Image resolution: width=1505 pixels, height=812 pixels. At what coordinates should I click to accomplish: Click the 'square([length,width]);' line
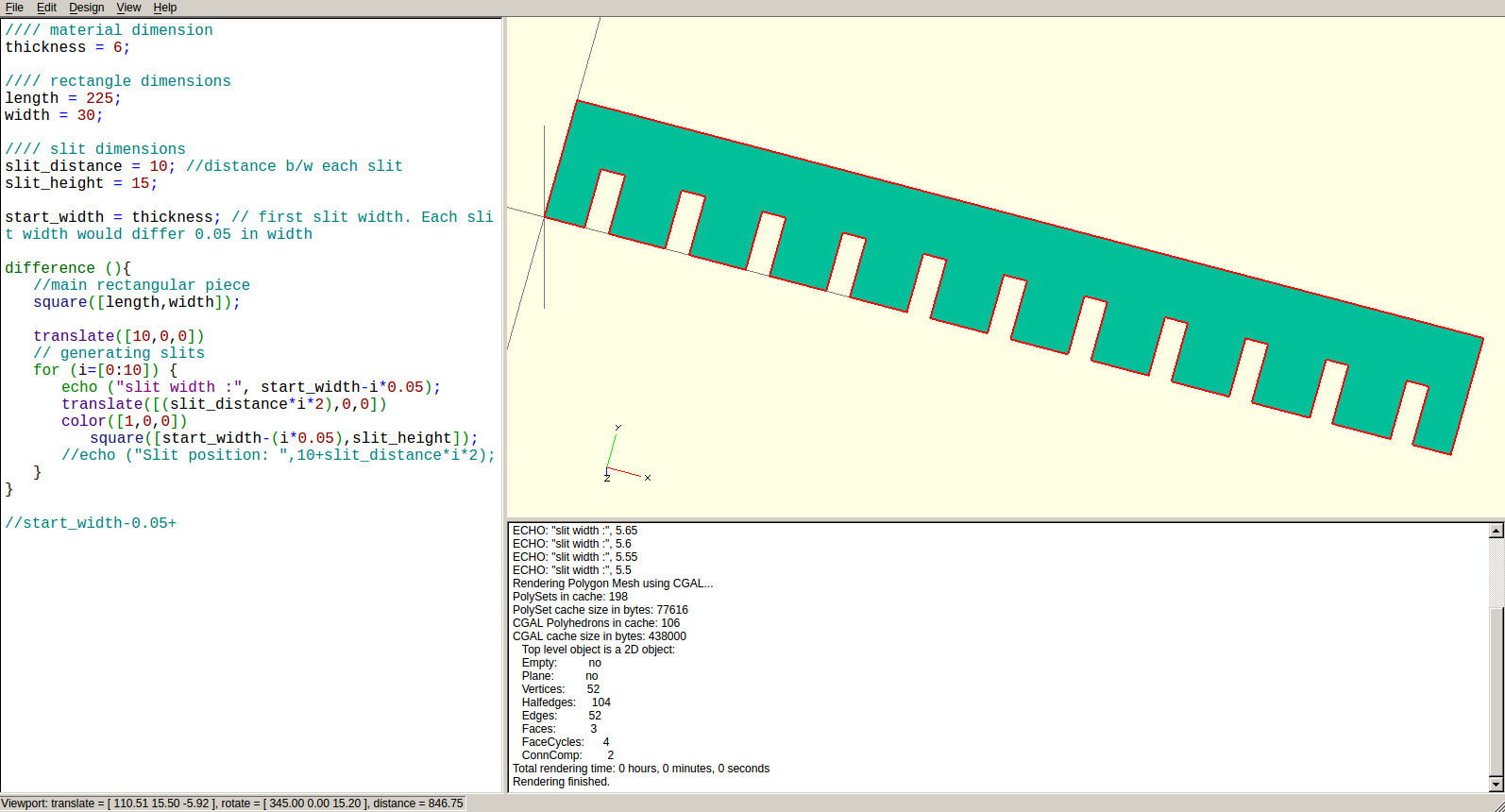(137, 302)
